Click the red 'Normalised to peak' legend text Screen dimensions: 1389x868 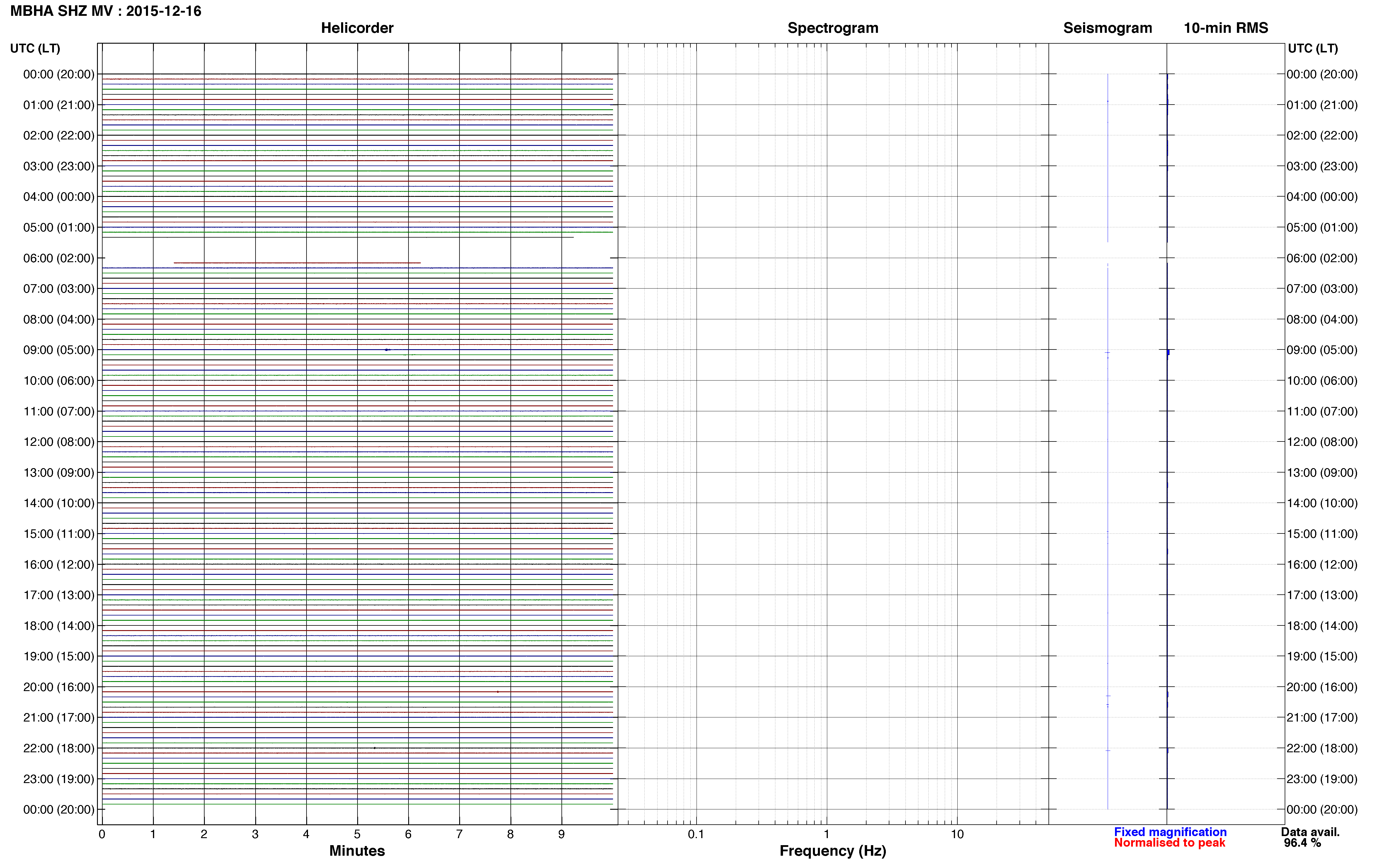[x=1170, y=843]
